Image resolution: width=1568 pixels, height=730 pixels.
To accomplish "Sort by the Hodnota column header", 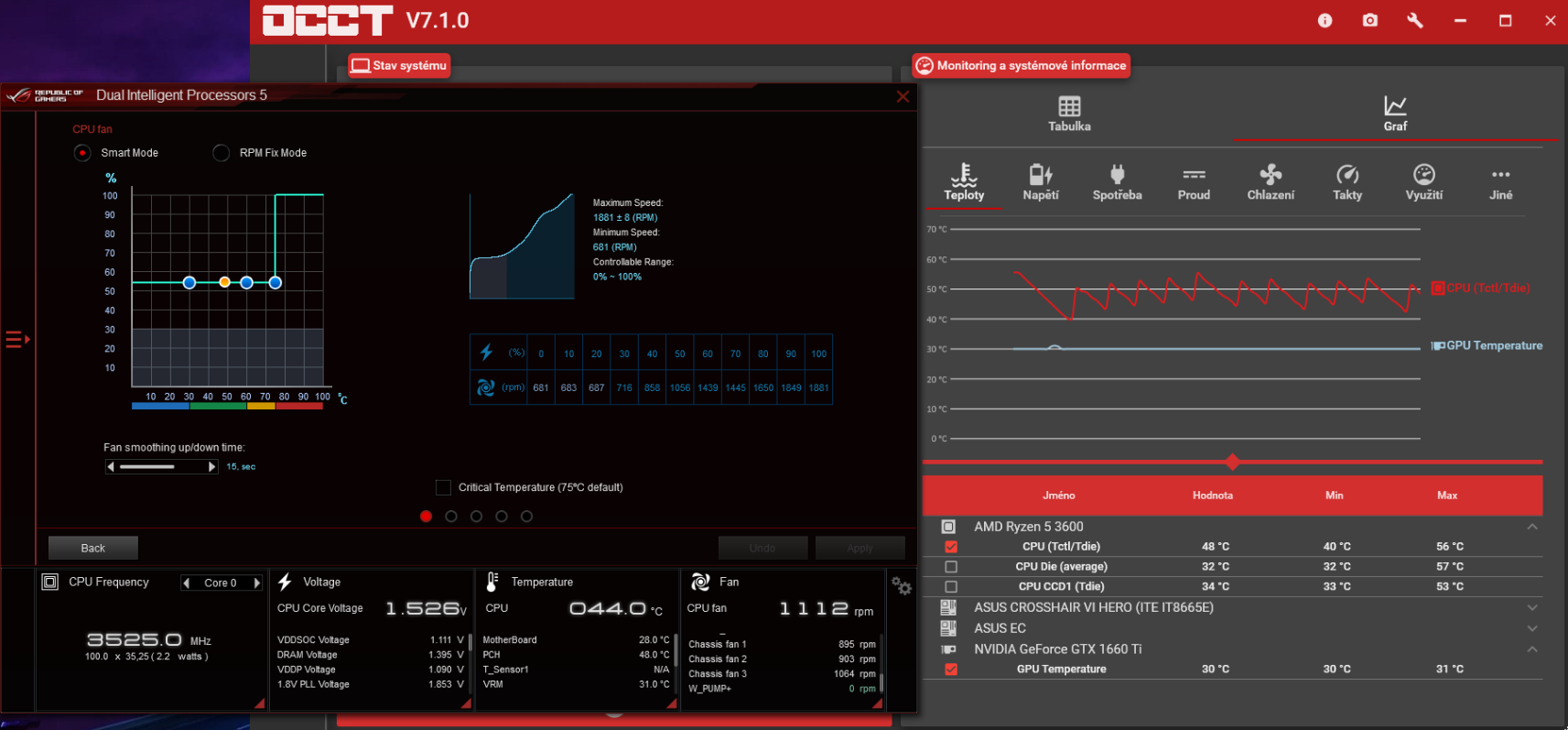I will tap(1213, 496).
